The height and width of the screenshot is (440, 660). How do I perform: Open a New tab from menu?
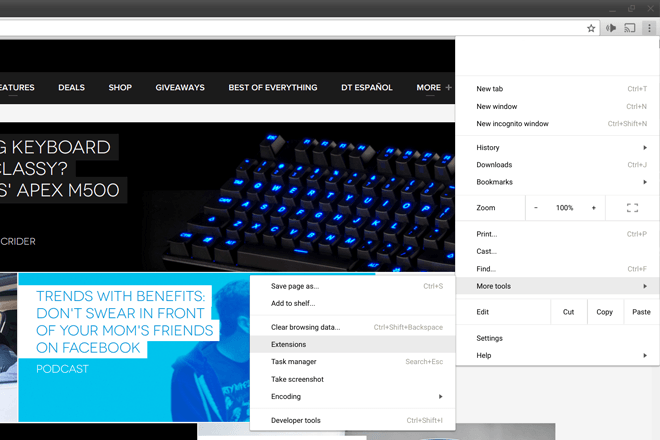click(557, 89)
